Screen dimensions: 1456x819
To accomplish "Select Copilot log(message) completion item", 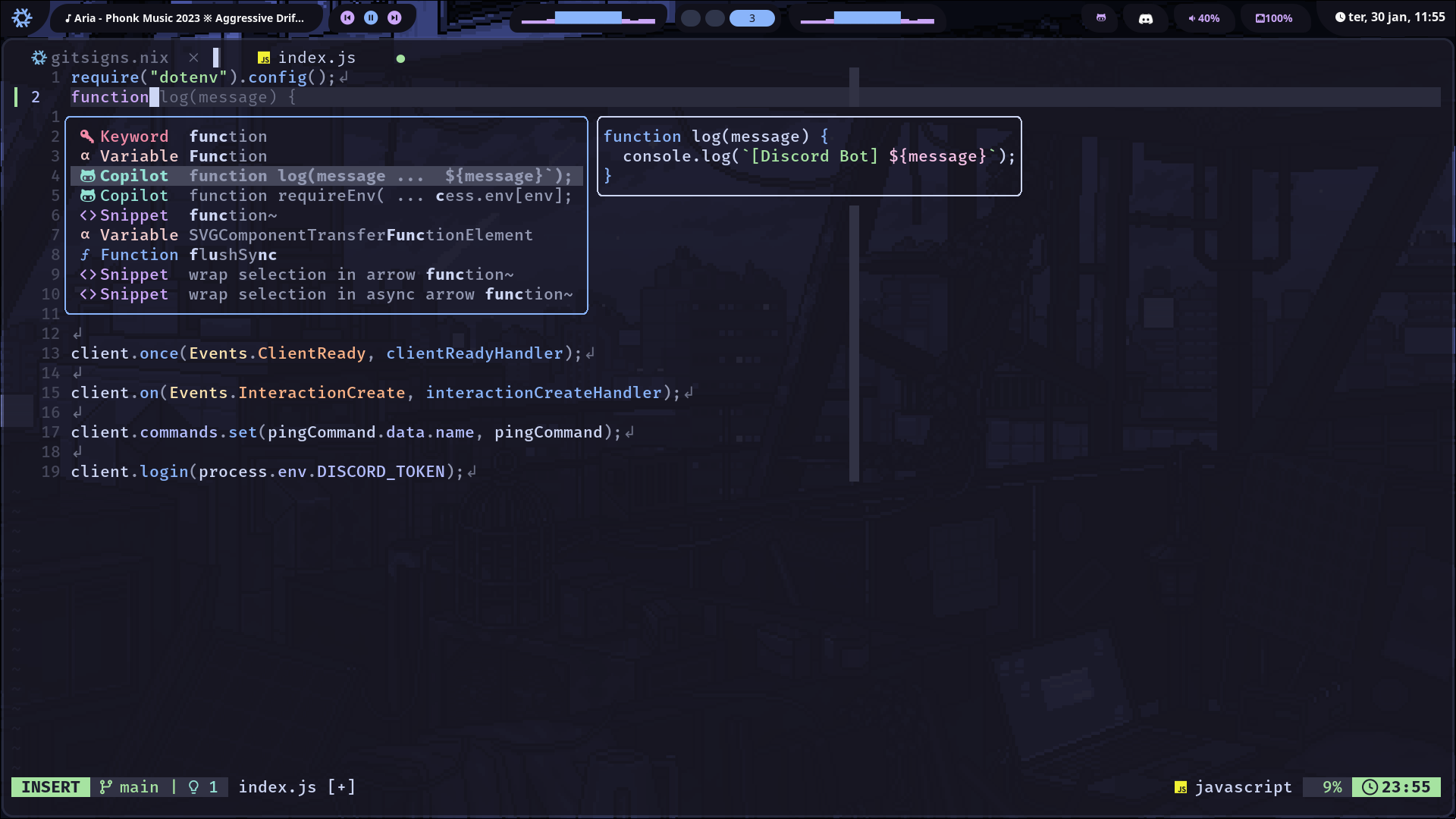I will [x=326, y=176].
